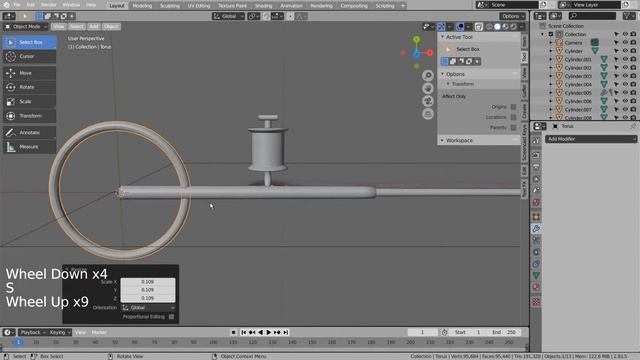Screen dimensions: 640x360
Task: Open the Texture properties checker tab
Action: [x=536, y=302]
